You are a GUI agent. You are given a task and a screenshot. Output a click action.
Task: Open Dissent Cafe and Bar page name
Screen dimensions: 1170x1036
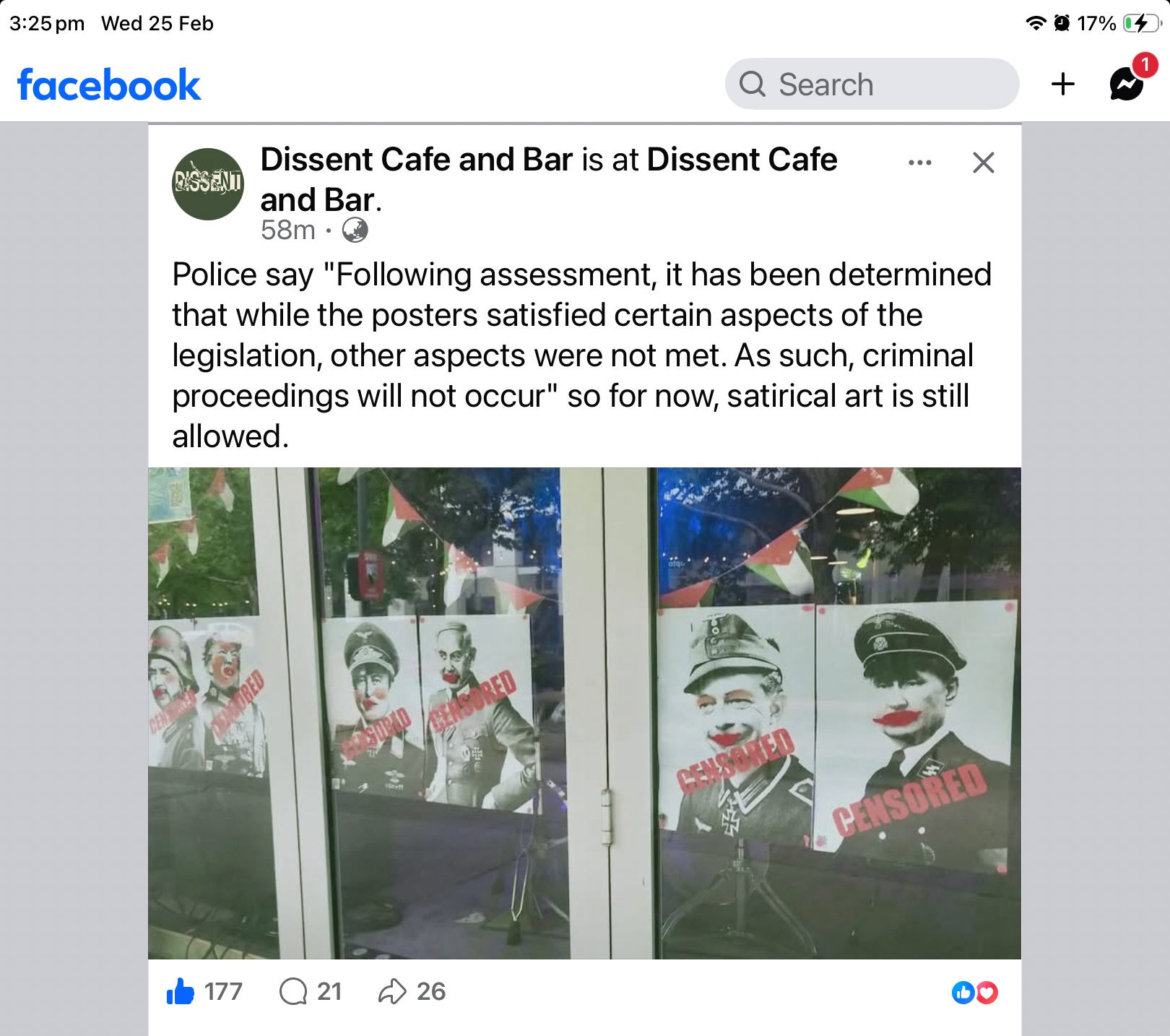pos(417,160)
